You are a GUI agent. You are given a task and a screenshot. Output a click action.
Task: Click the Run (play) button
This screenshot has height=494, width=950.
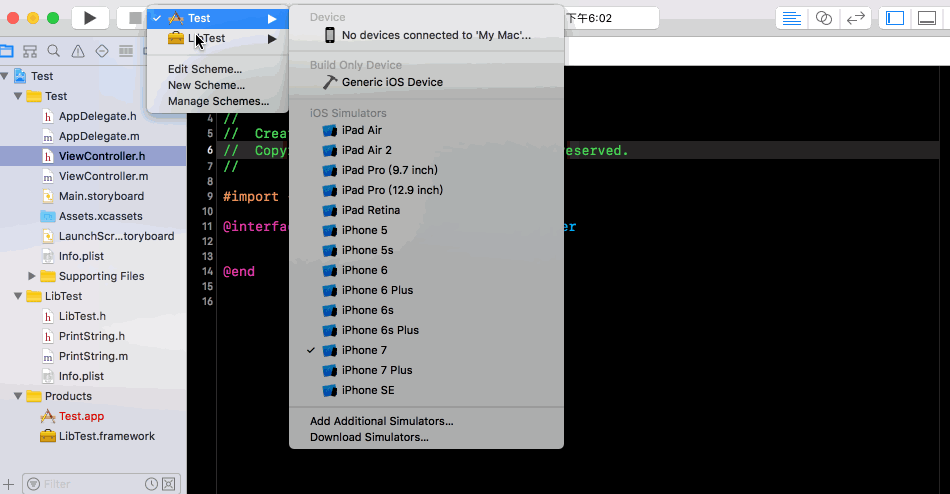[90, 18]
